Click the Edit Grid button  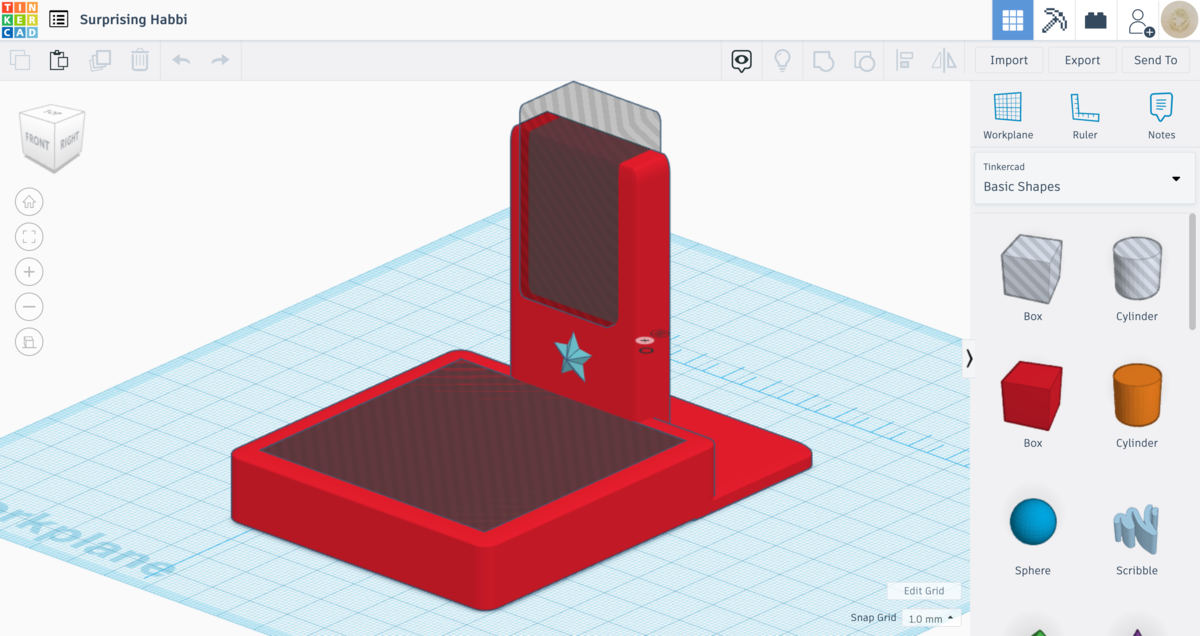click(x=923, y=591)
